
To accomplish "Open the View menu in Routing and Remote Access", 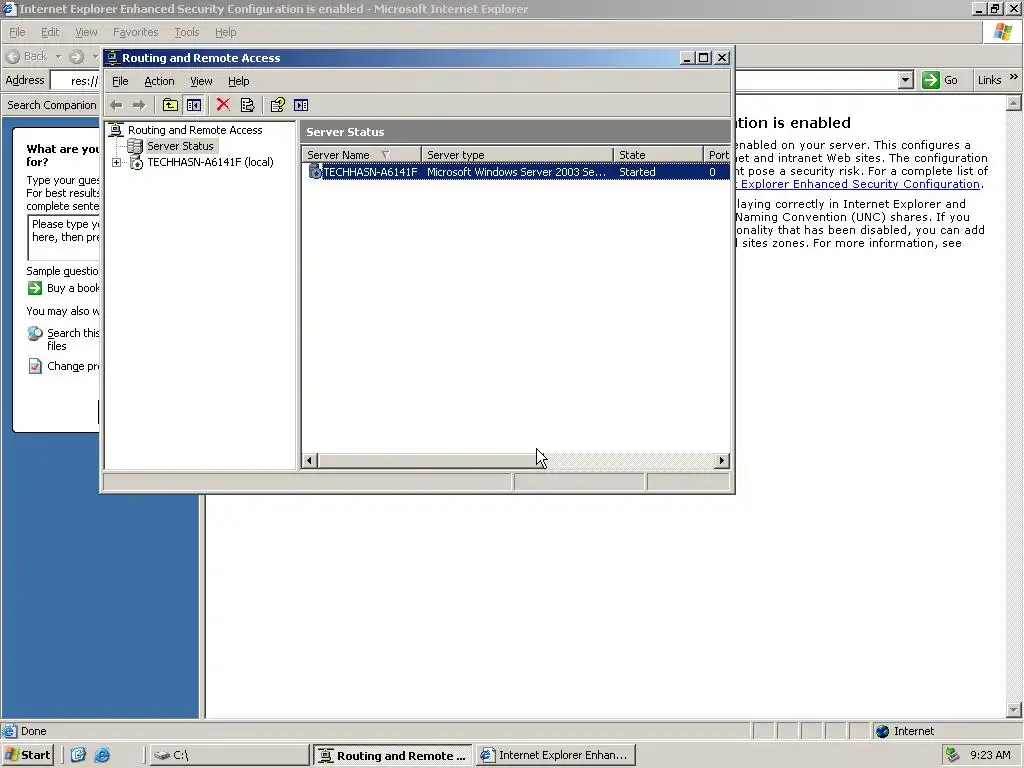I will pyautogui.click(x=201, y=81).
